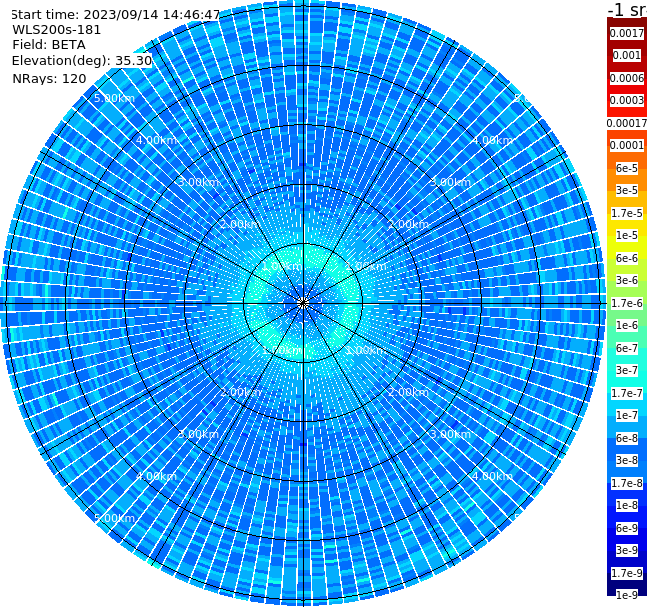Click the 4.00km label in upper-right quadrant

[493, 140]
